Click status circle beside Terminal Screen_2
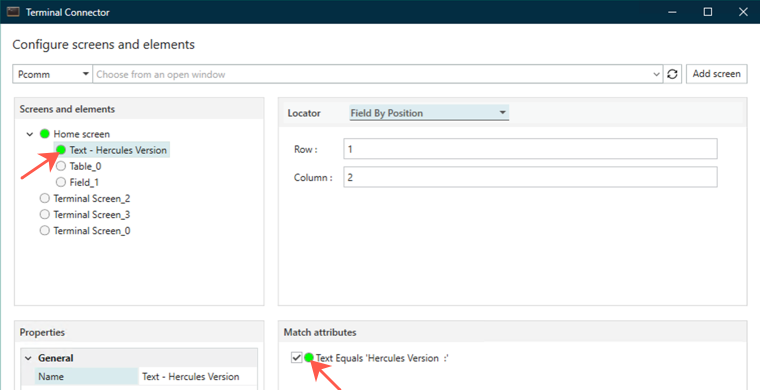760x390 pixels. 45,198
